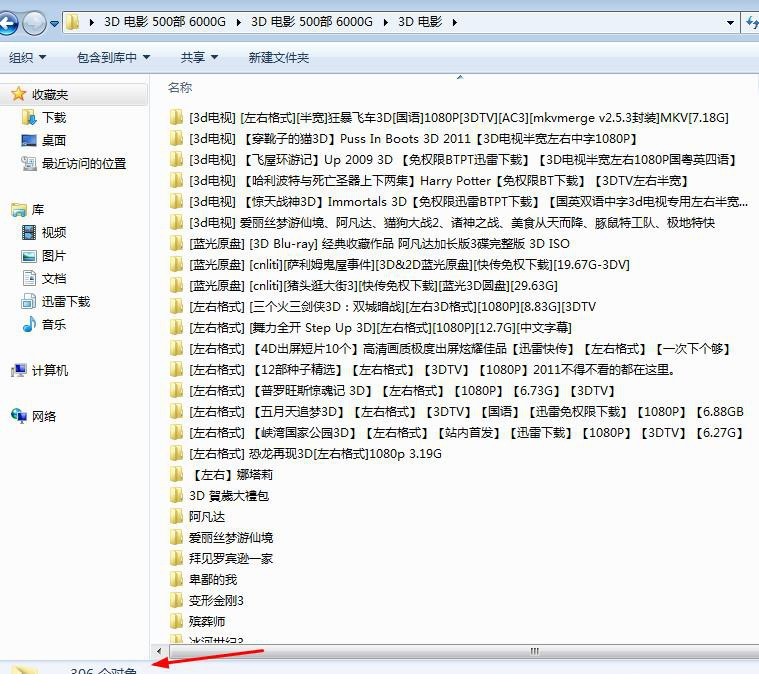The width and height of the screenshot is (759, 697).
Task: Sort by the 名称 column header
Action: (x=180, y=87)
